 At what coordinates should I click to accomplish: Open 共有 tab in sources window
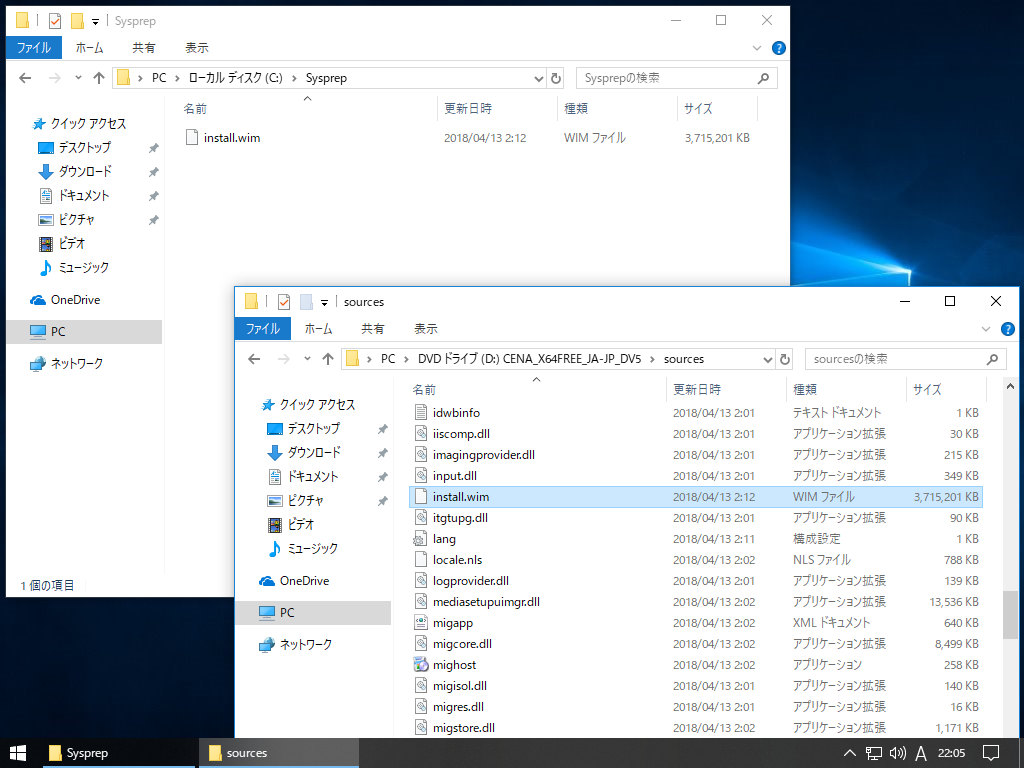(x=373, y=328)
